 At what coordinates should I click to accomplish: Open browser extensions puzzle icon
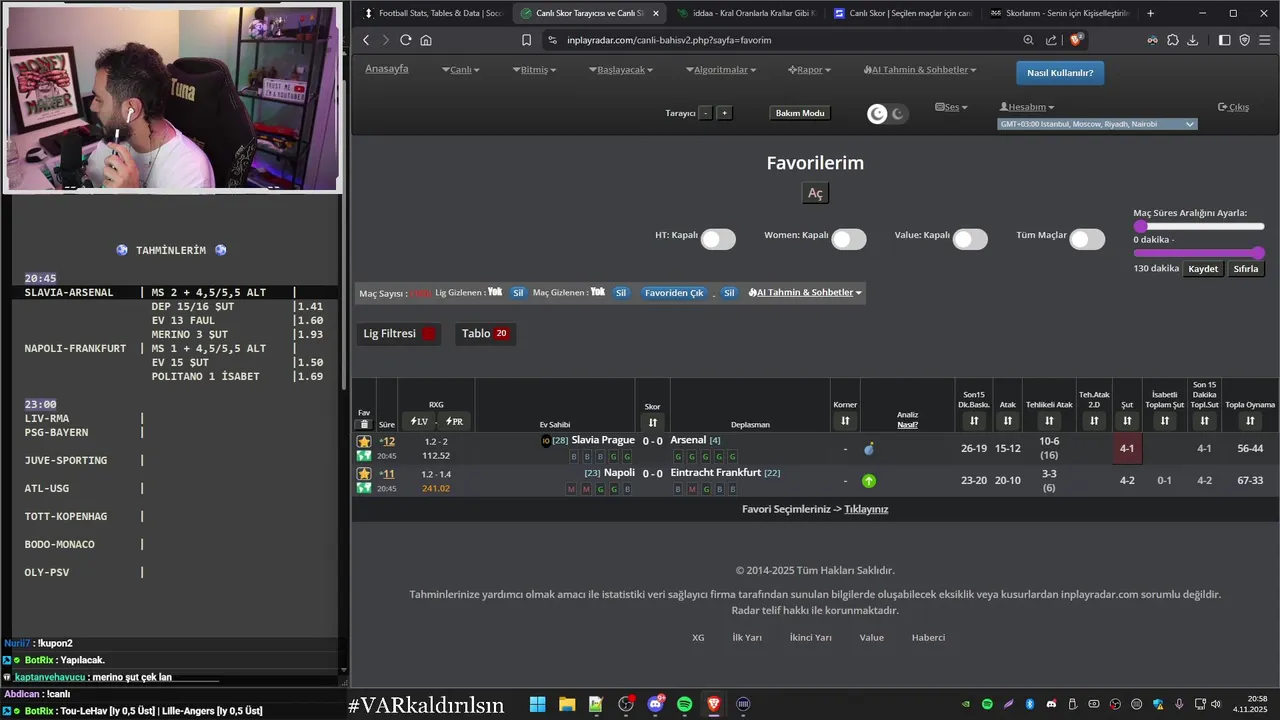pos(1173,40)
